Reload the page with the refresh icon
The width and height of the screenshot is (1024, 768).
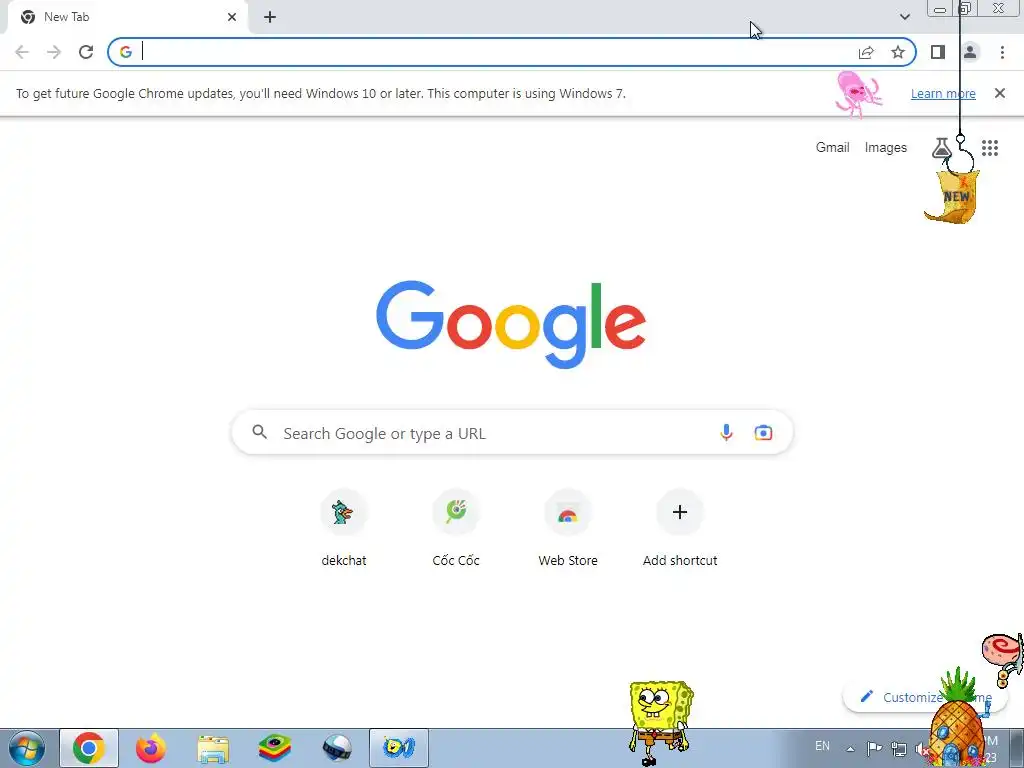click(x=86, y=52)
